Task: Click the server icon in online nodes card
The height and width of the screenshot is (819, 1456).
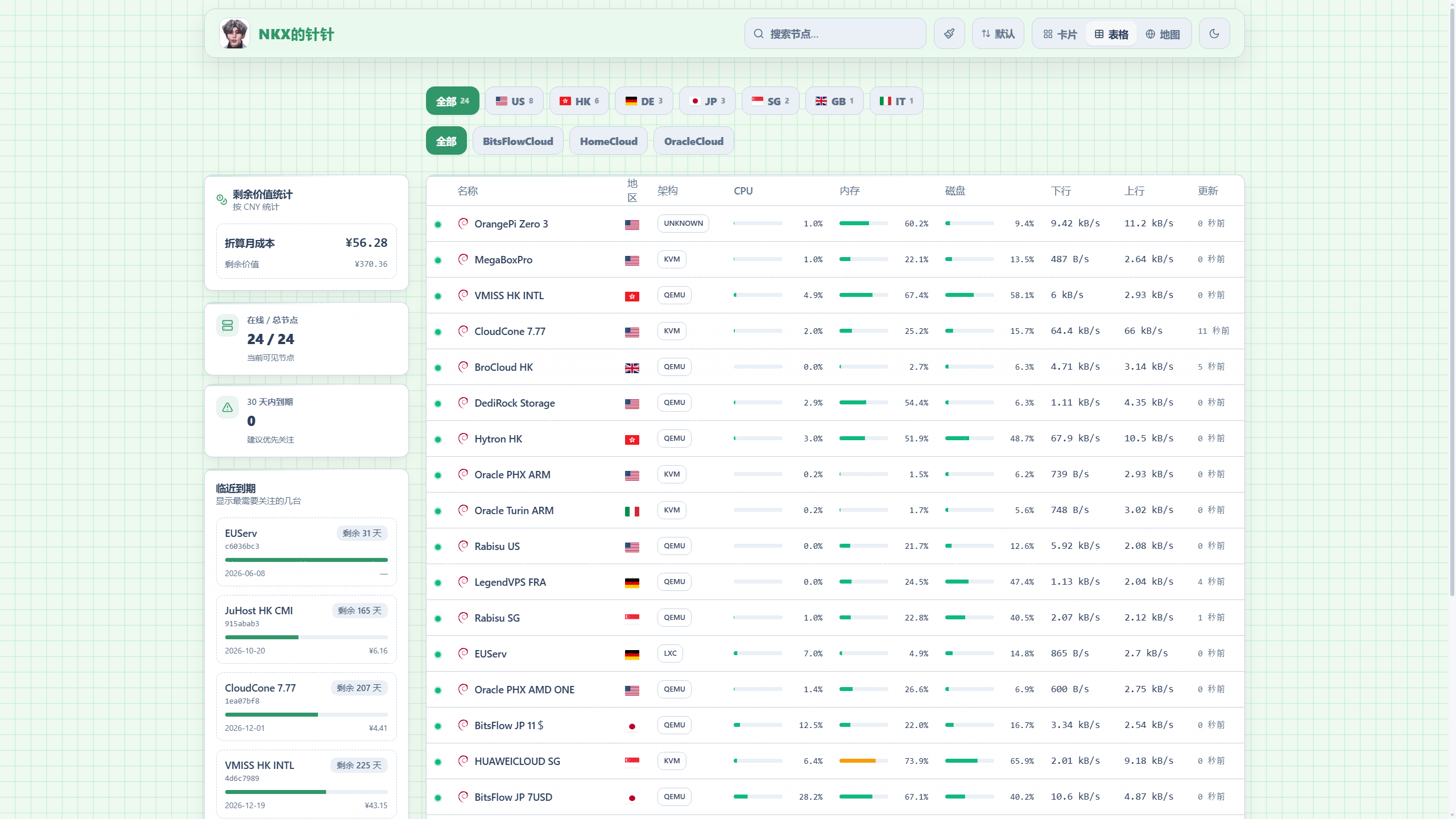Action: pyautogui.click(x=227, y=325)
